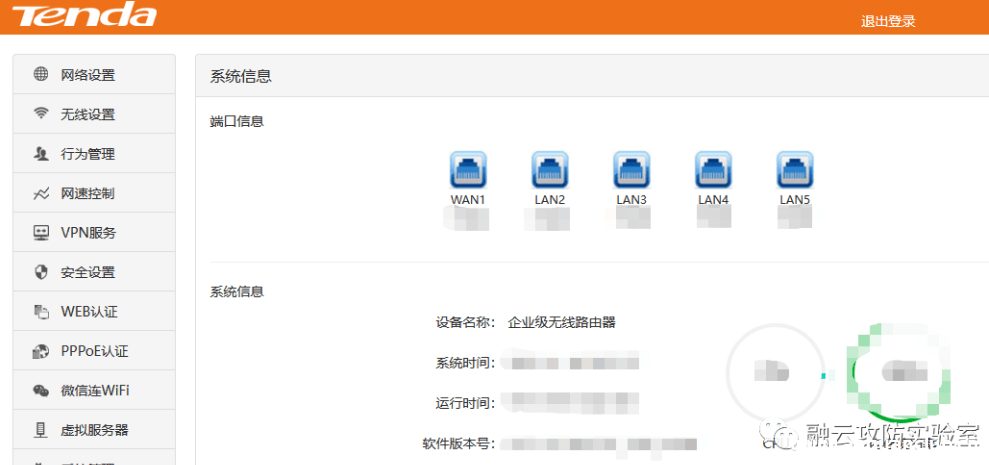Screen dimensions: 989x465
Task: Open the 网速控制 menu
Action: pos(94,193)
